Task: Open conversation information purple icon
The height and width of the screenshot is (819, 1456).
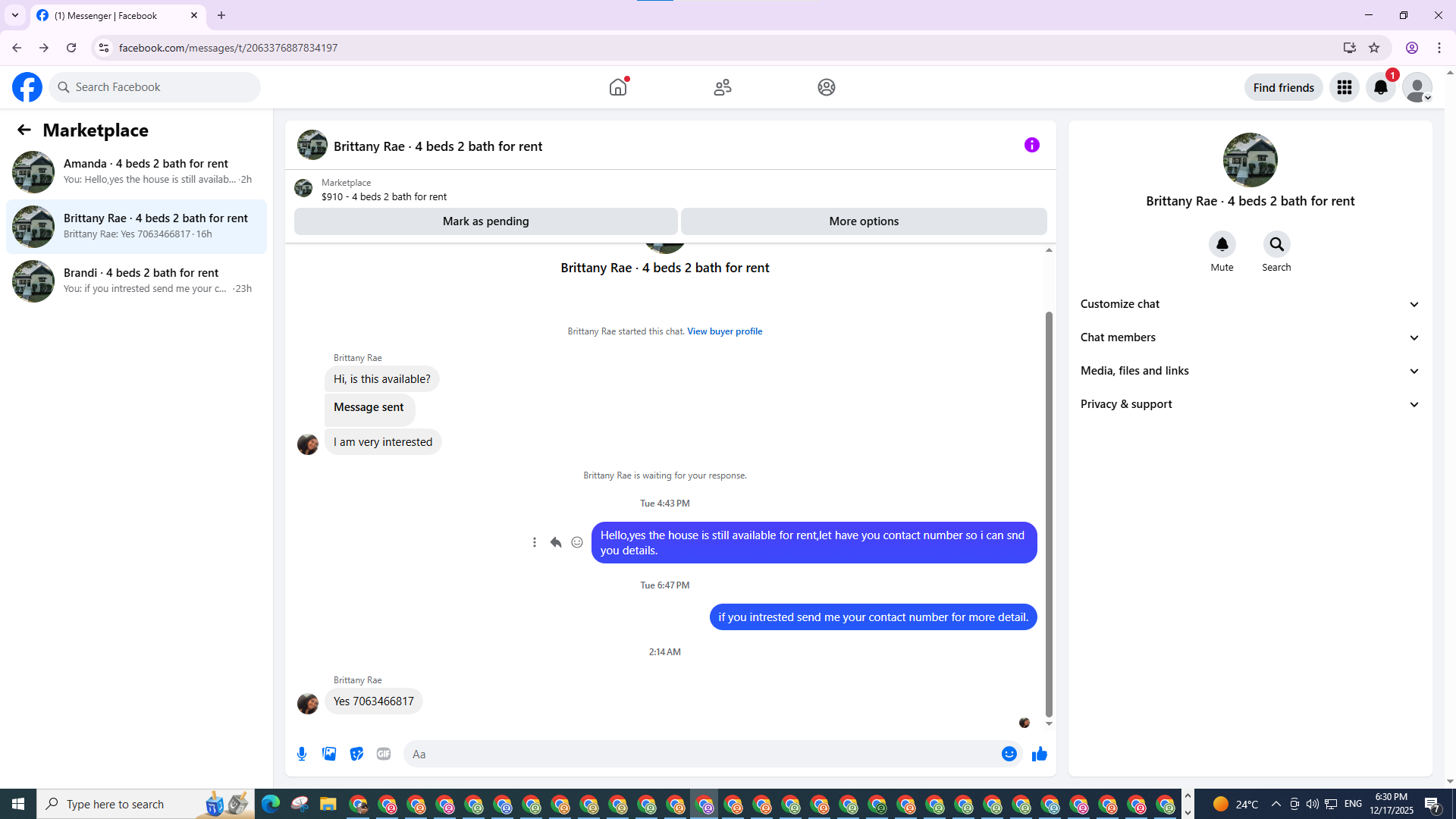Action: click(1031, 145)
